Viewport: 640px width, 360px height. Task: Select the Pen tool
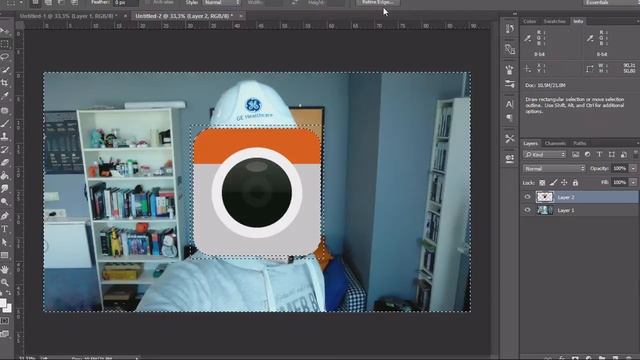point(4,216)
